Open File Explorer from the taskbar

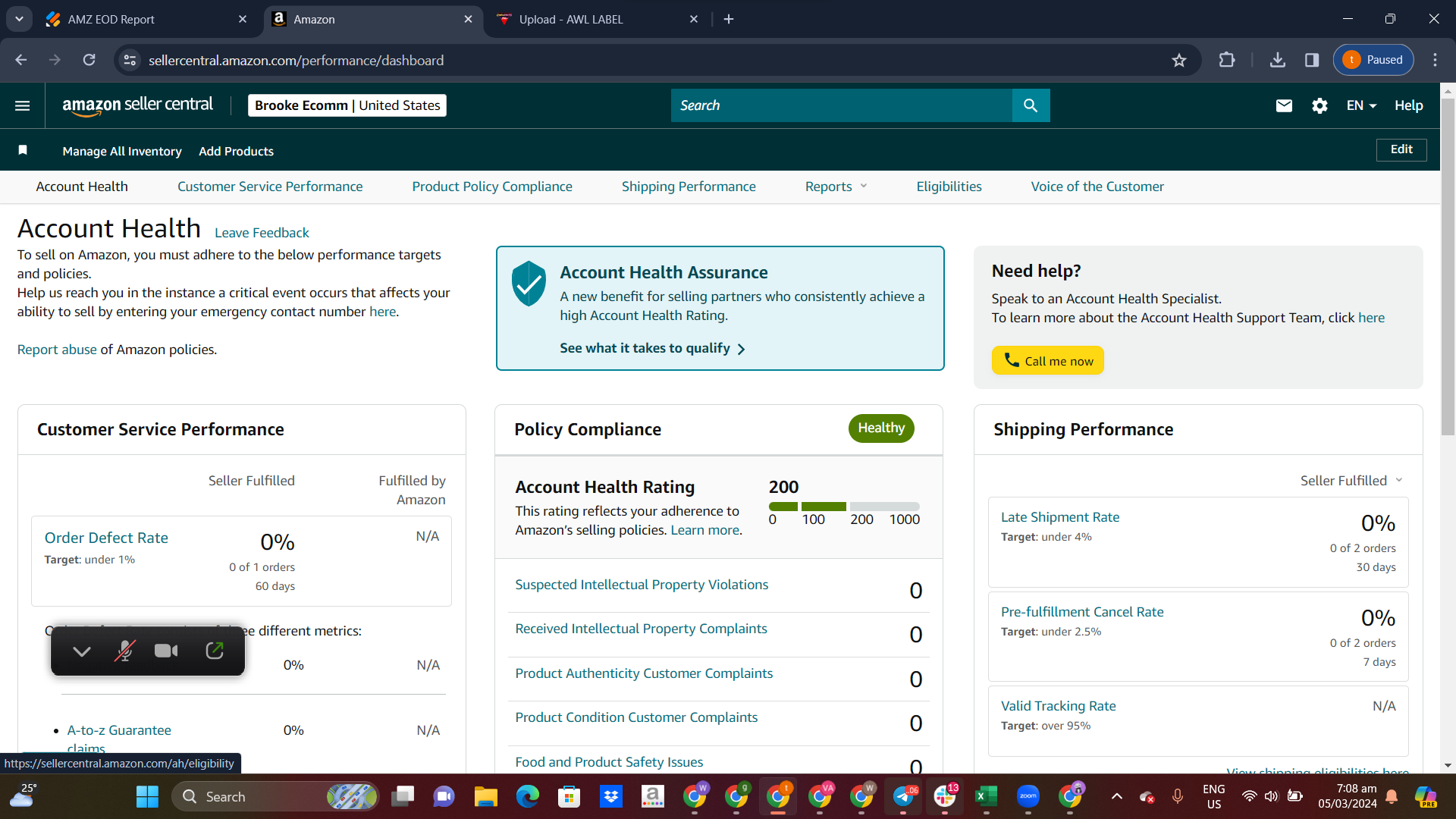pyautogui.click(x=485, y=796)
